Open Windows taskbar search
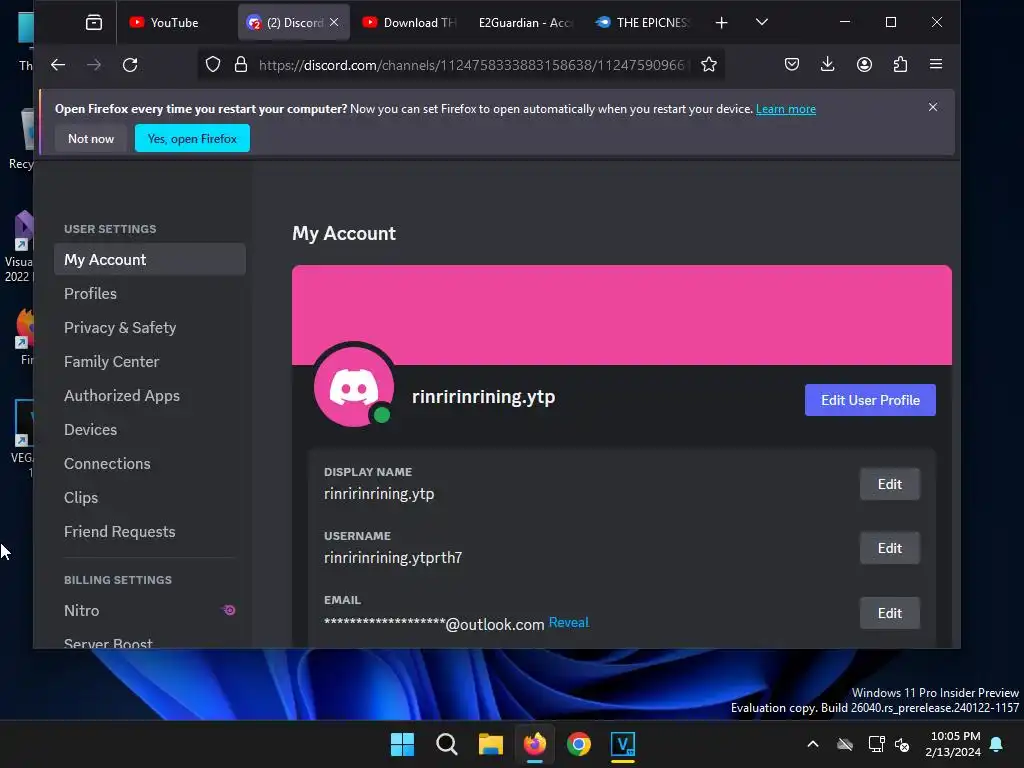Screen dimensions: 1024x768 [x=447, y=744]
